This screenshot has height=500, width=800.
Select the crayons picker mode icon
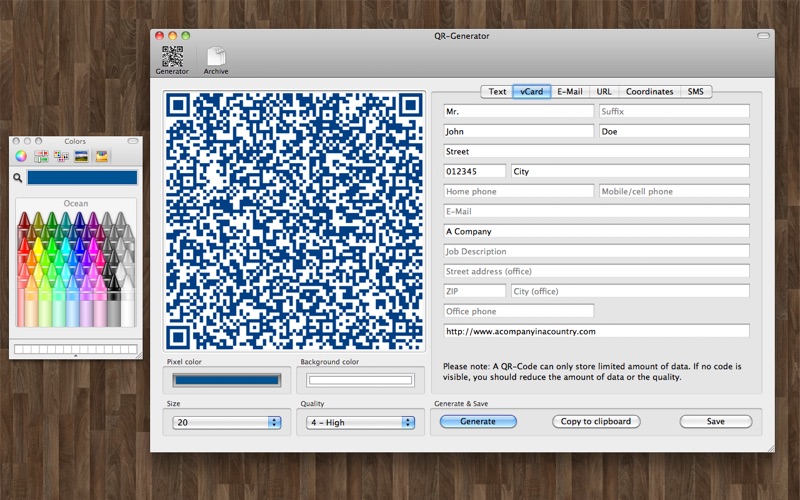pyautogui.click(x=102, y=156)
